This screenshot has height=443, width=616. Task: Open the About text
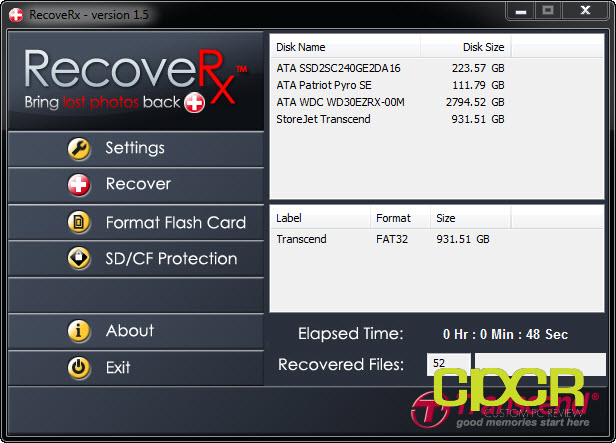click(130, 331)
